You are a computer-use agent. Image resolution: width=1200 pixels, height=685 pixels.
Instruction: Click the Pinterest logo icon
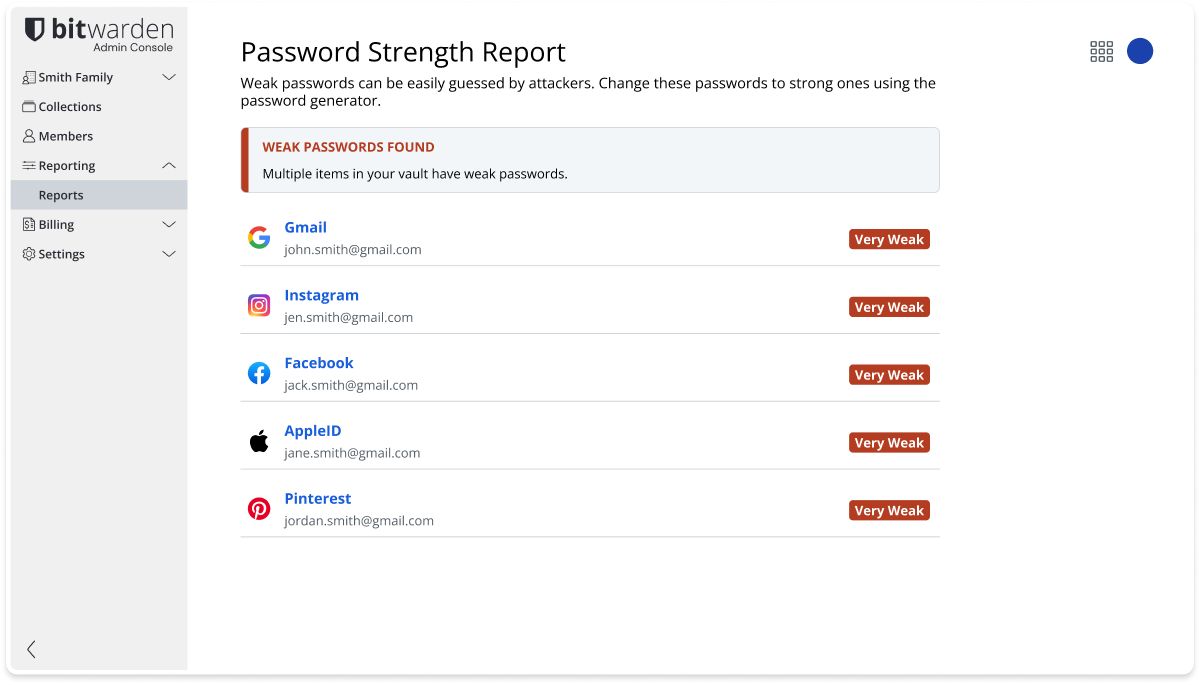(x=259, y=509)
